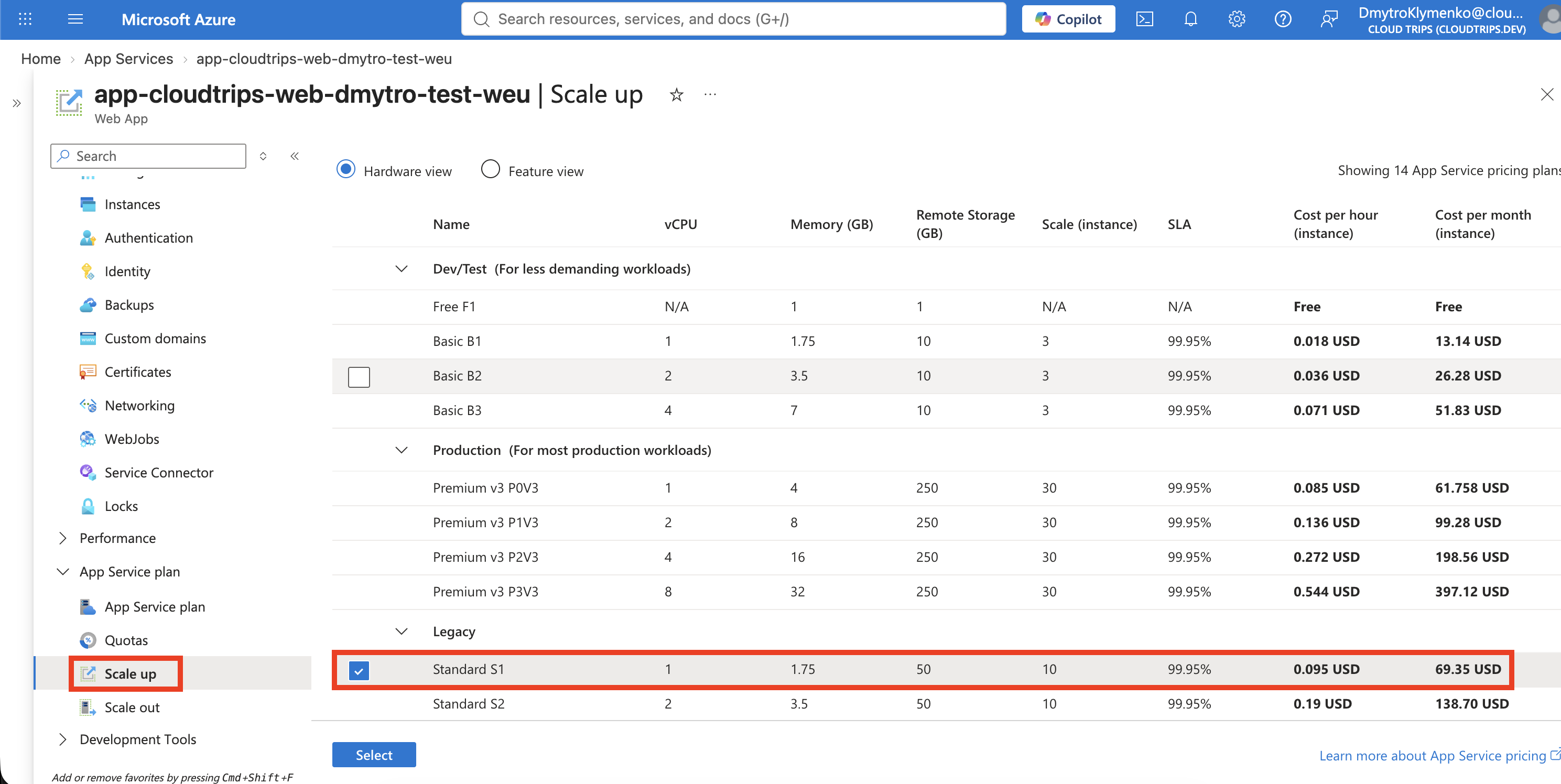Click the Cost per month column header
1561x784 pixels.
(1482, 224)
